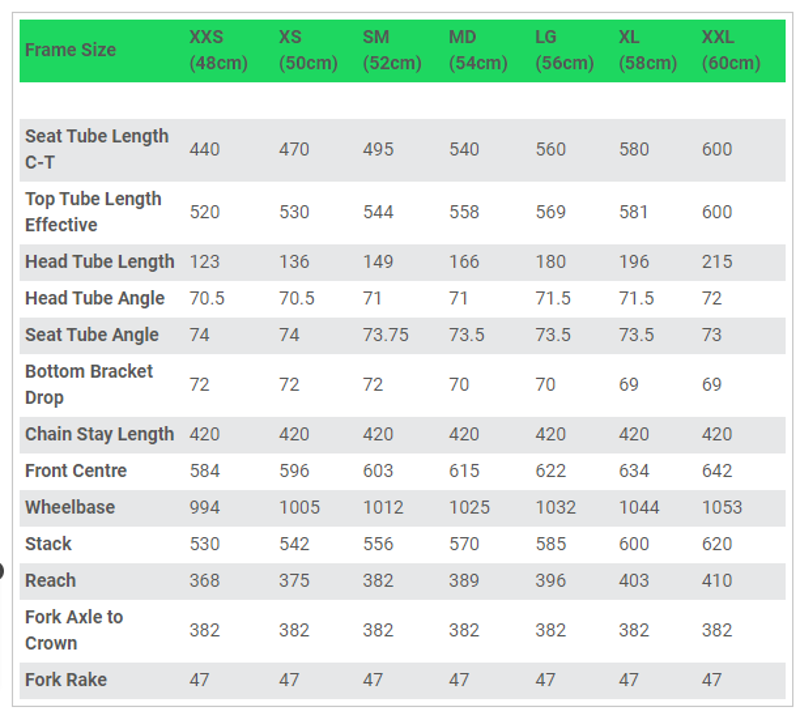Screen dimensions: 800x724
Task: Click the LG (56cm) column header
Action: (564, 50)
